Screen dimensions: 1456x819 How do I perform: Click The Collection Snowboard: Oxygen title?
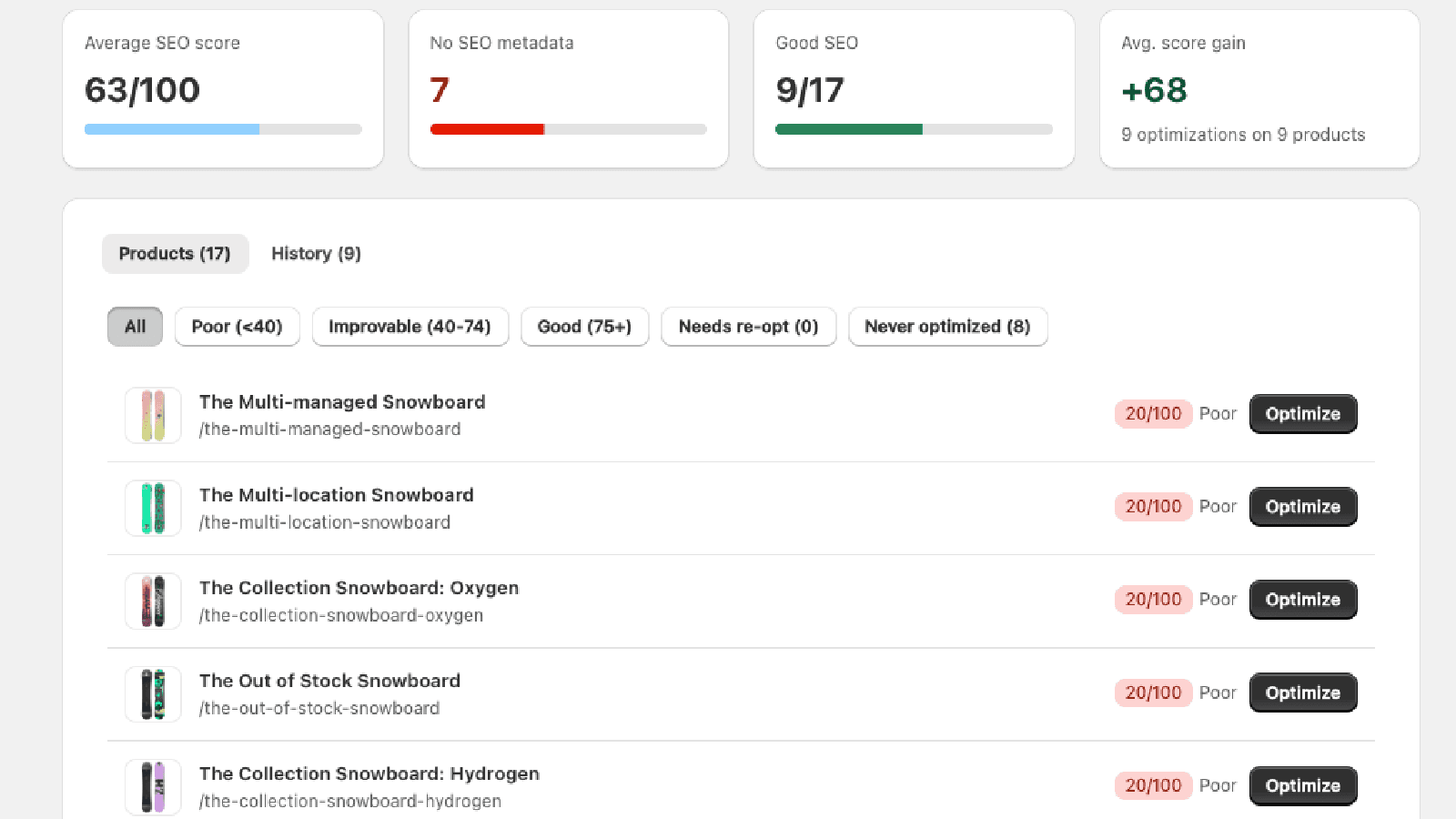(x=359, y=588)
